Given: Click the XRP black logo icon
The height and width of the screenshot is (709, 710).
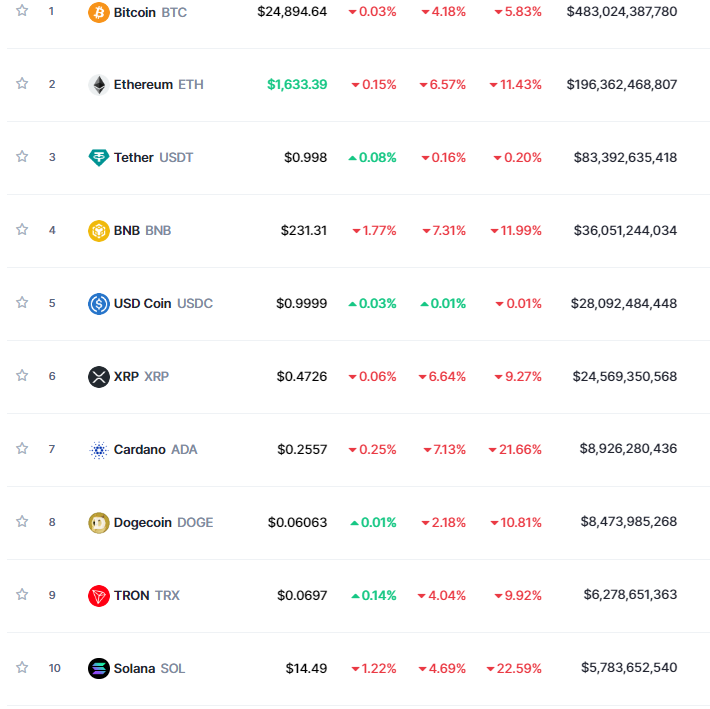Looking at the screenshot, I should pyautogui.click(x=98, y=377).
